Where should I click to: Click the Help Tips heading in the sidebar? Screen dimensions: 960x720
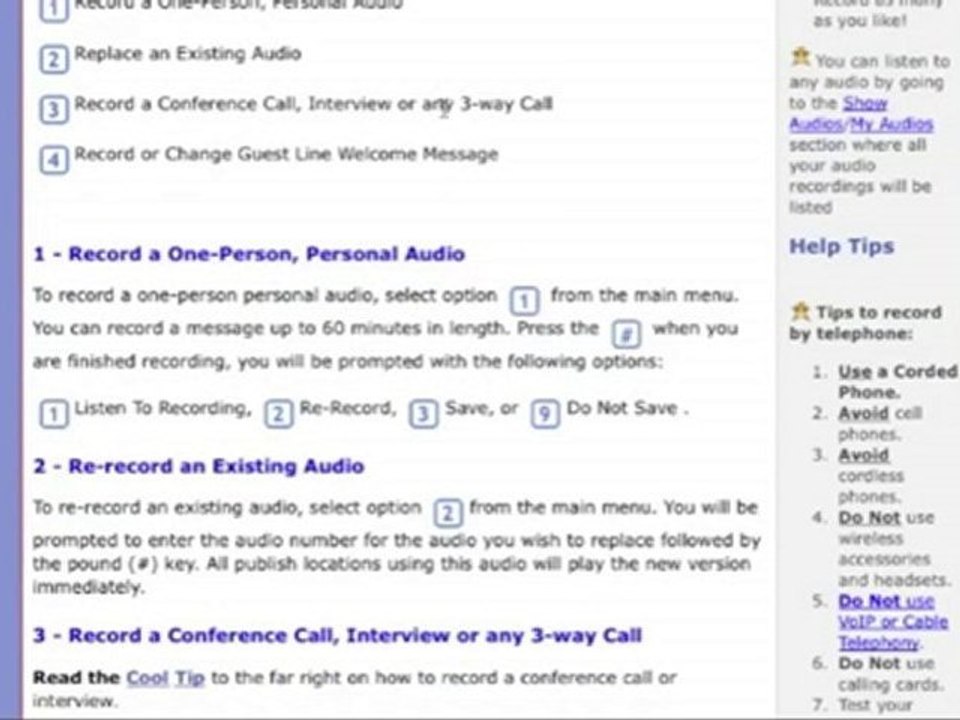pyautogui.click(x=841, y=246)
